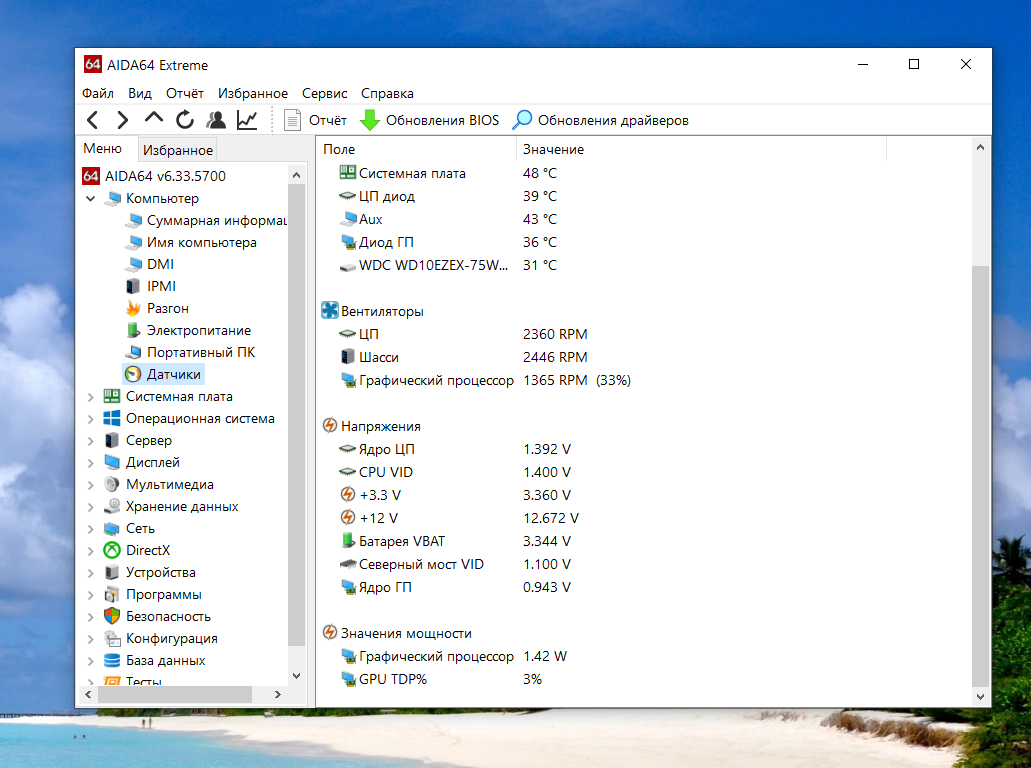Open the Сервис menu
Screen dimensions: 1031x768
click(x=324, y=93)
